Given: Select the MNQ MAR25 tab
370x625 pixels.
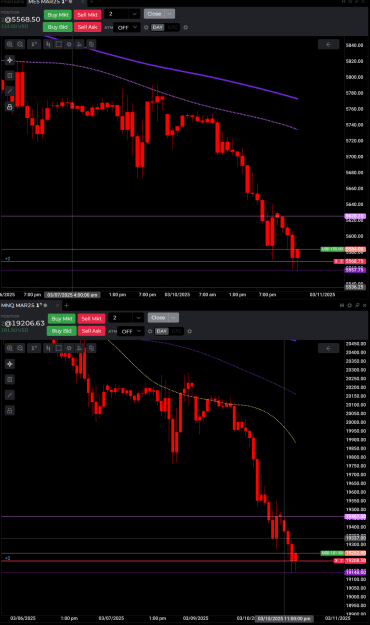Looking at the screenshot, I should point(23,305).
